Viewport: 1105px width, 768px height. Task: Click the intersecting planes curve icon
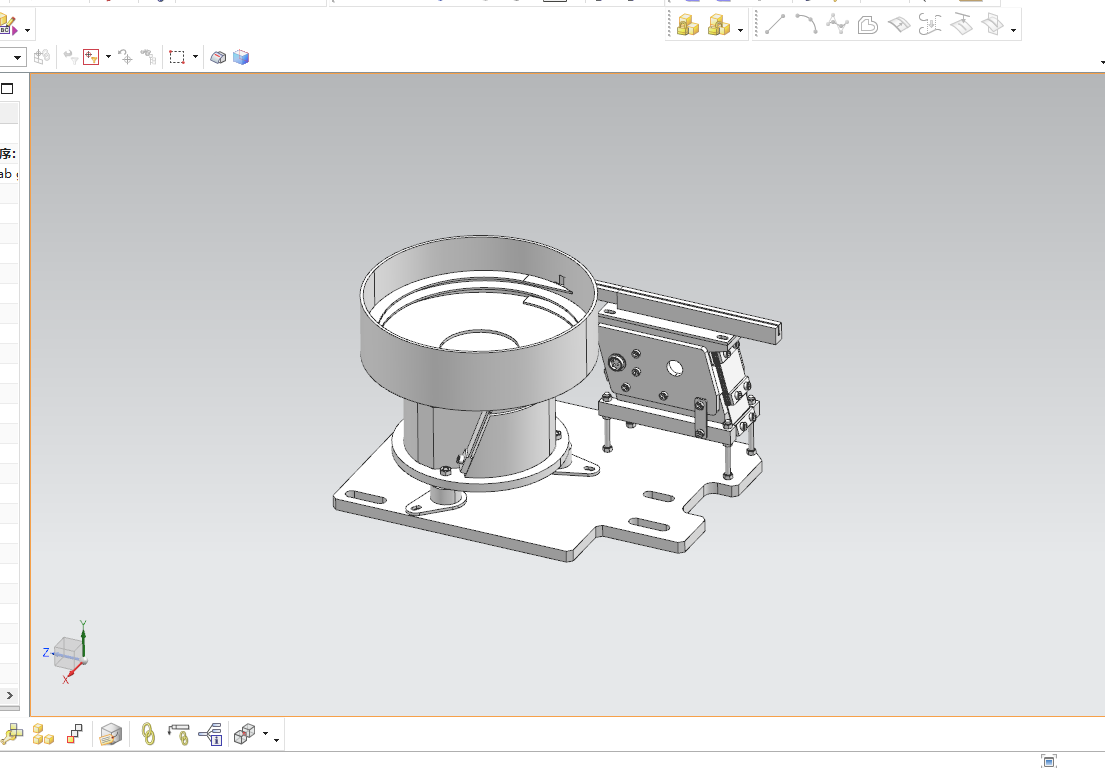992,25
